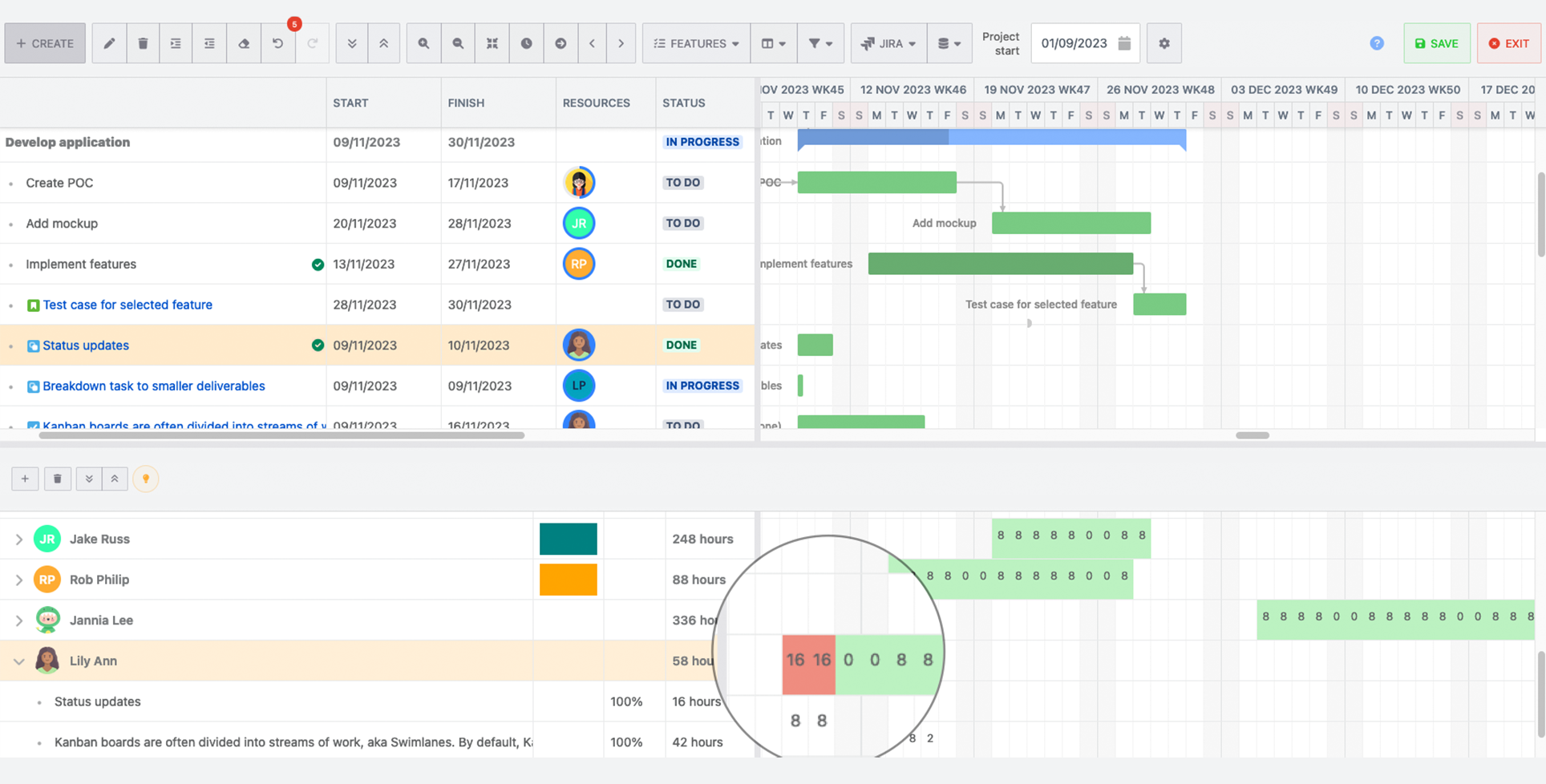Select the Edit pencil tool
Image resolution: width=1546 pixels, height=784 pixels.
pyautogui.click(x=109, y=43)
